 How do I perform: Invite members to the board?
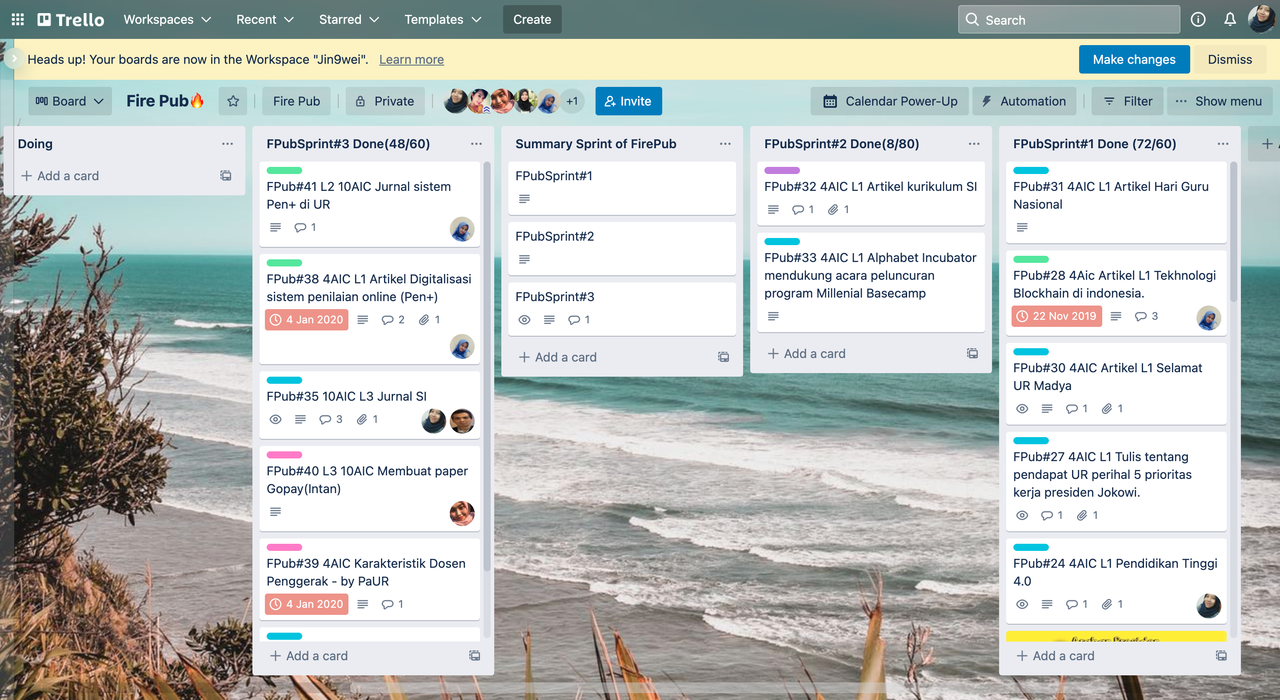coord(628,101)
